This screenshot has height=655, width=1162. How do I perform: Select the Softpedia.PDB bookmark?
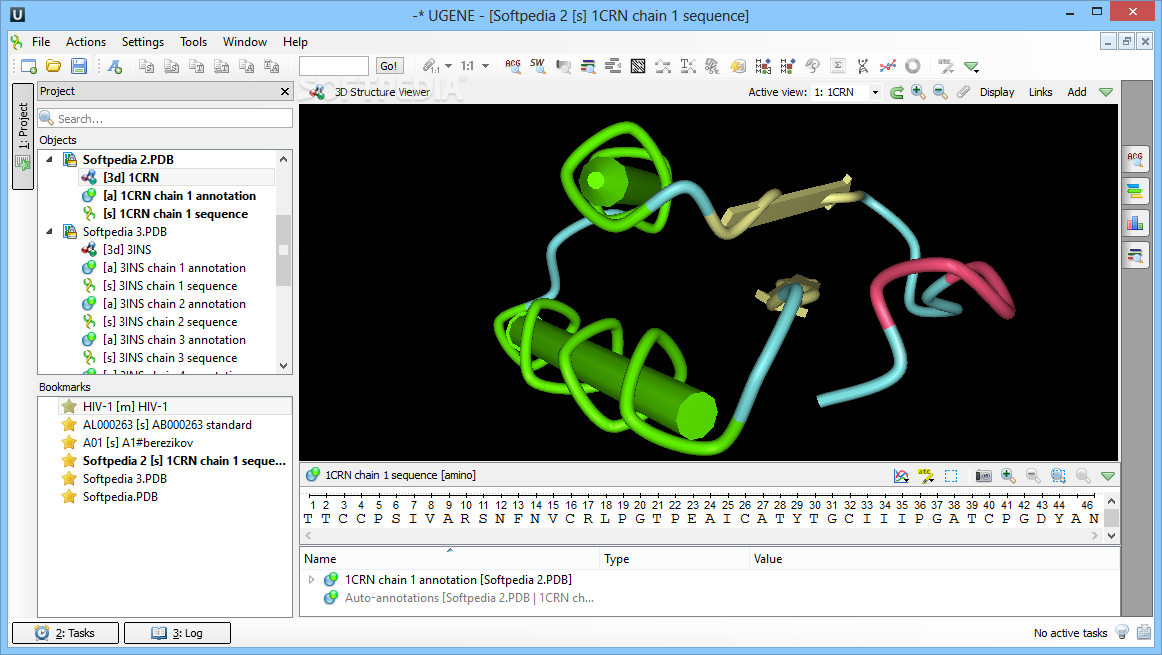[120, 496]
